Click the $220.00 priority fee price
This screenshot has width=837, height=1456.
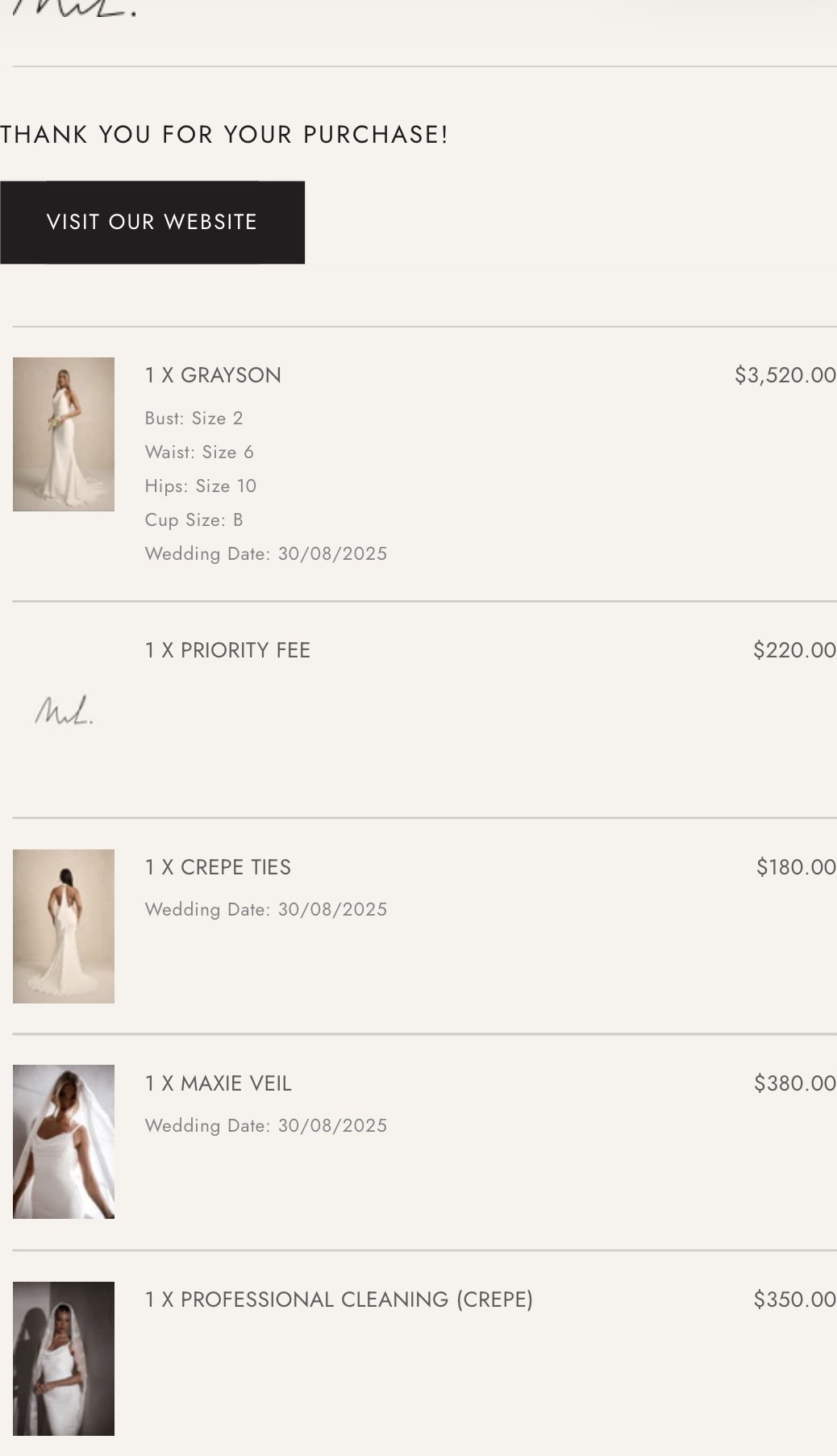point(794,650)
